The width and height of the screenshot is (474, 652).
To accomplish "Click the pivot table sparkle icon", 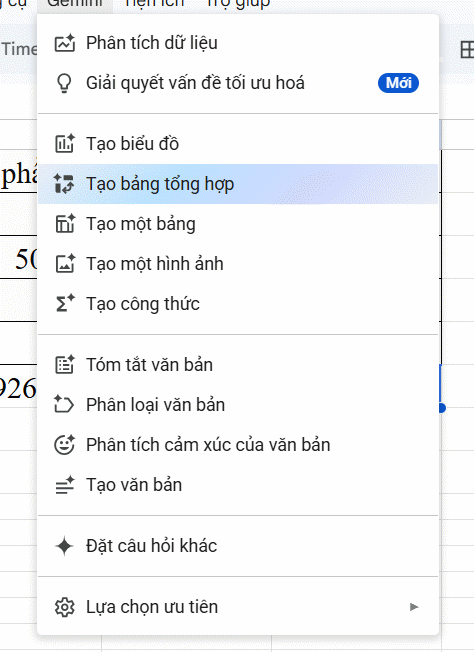I will (x=64, y=184).
